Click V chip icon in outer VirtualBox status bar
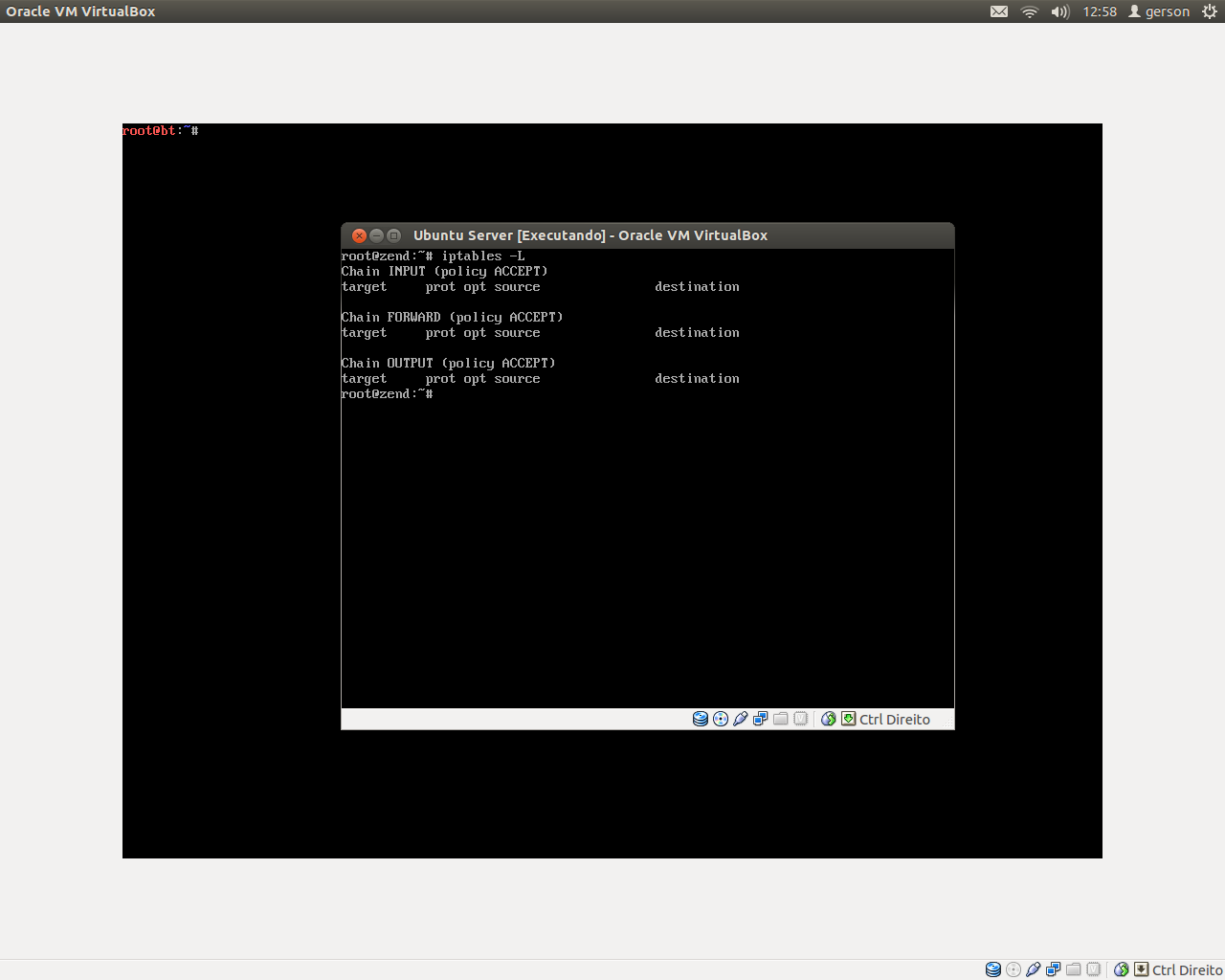Screen dimensions: 1225x980 1094,969
